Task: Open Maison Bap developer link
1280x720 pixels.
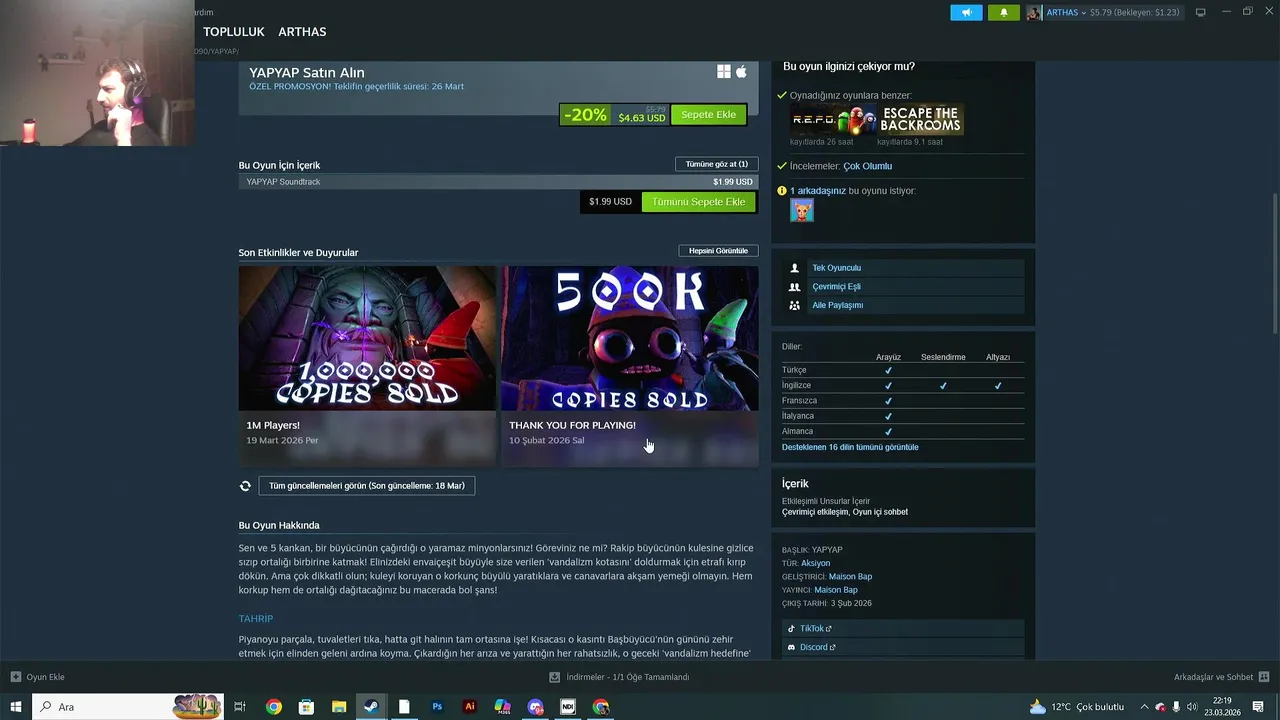Action: (850, 577)
